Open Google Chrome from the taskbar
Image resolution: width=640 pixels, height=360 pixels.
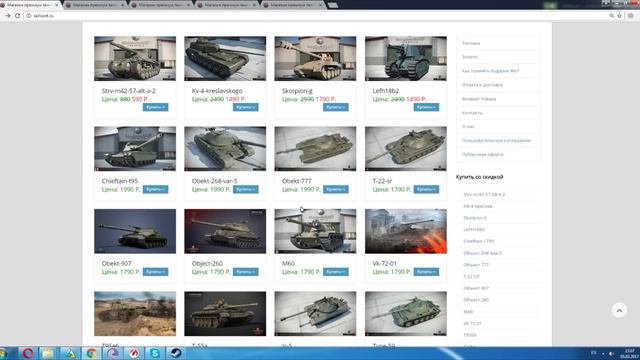pos(91,353)
